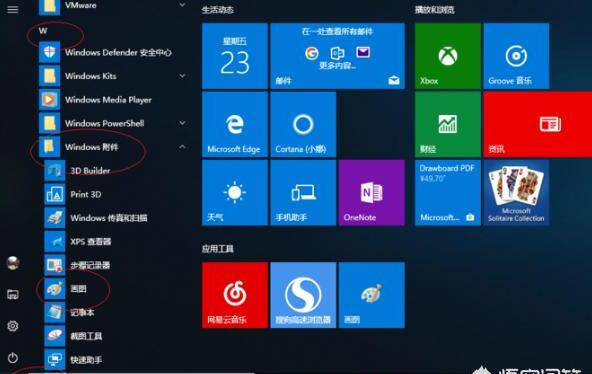Open Cortana (小娜) tile
592x374 pixels.
(303, 124)
